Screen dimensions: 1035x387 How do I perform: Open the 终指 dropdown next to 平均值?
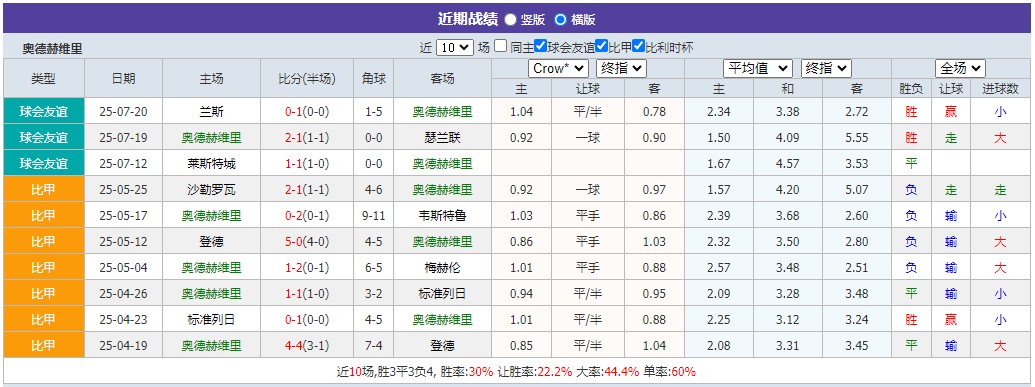click(x=826, y=68)
